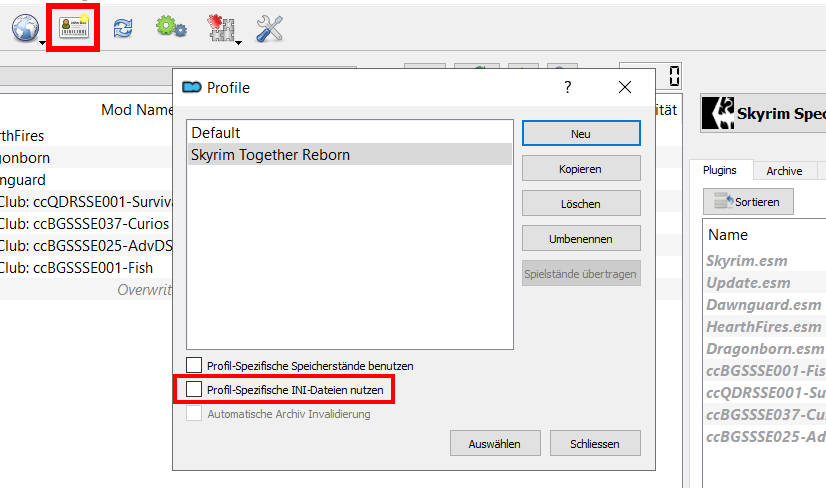
Task: Click the Schliessen button
Action: pyautogui.click(x=595, y=443)
